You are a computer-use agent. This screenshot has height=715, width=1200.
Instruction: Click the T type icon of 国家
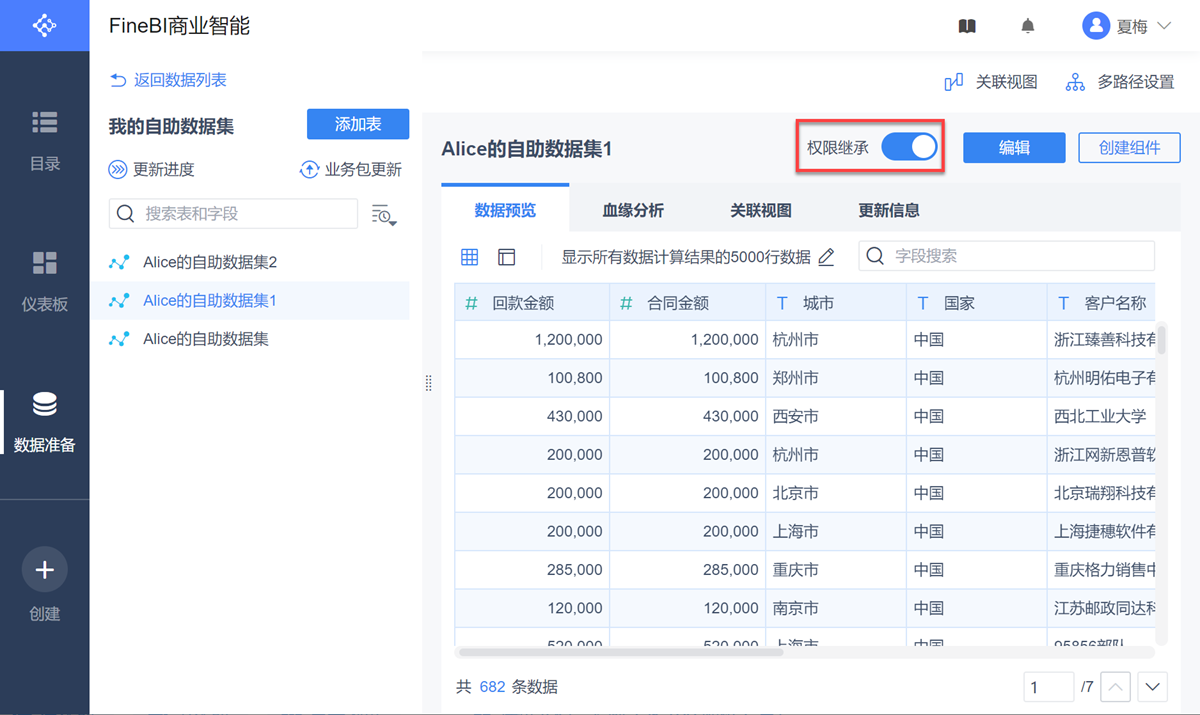[x=923, y=303]
